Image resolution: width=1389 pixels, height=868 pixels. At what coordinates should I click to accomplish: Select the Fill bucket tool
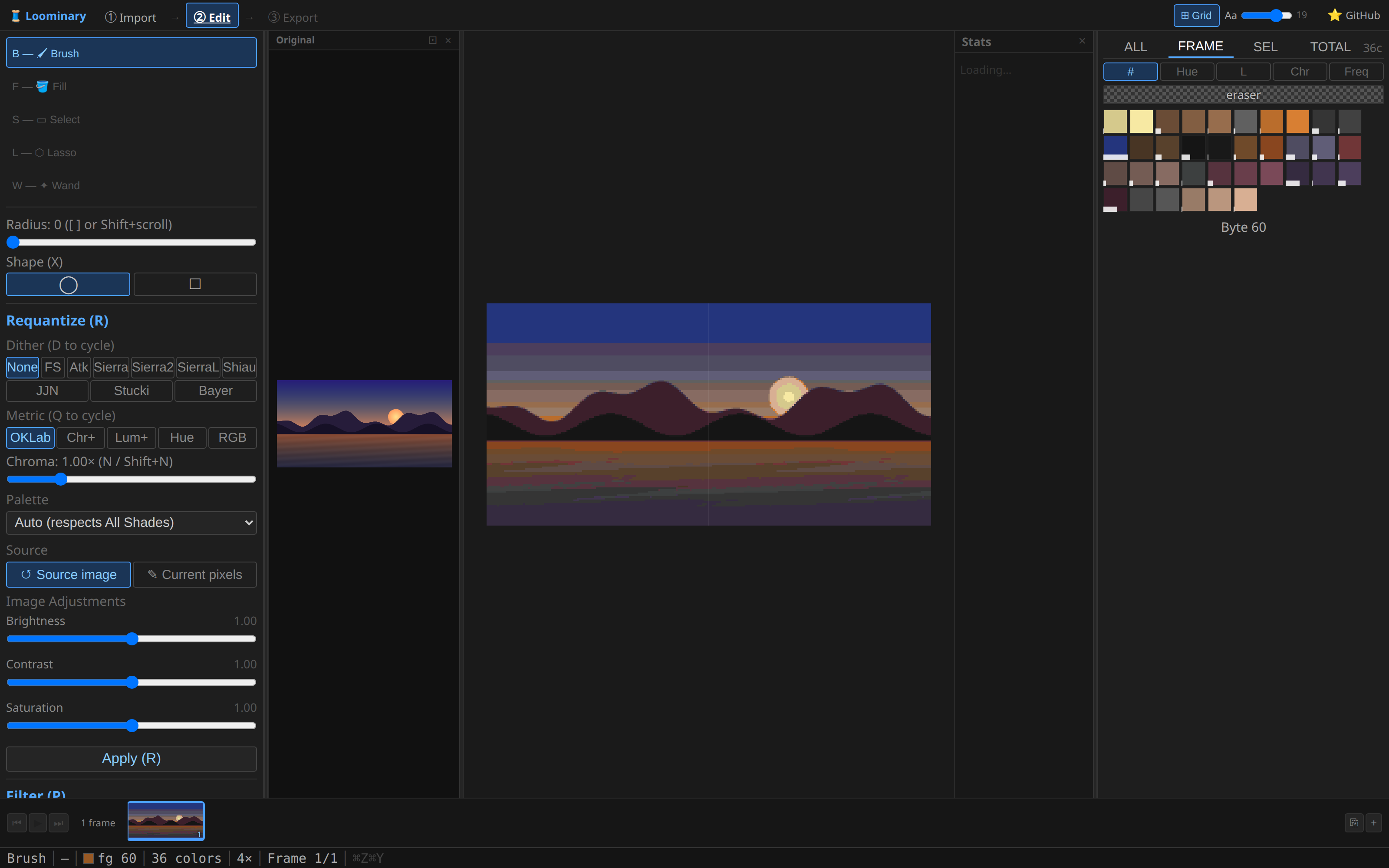(131, 86)
